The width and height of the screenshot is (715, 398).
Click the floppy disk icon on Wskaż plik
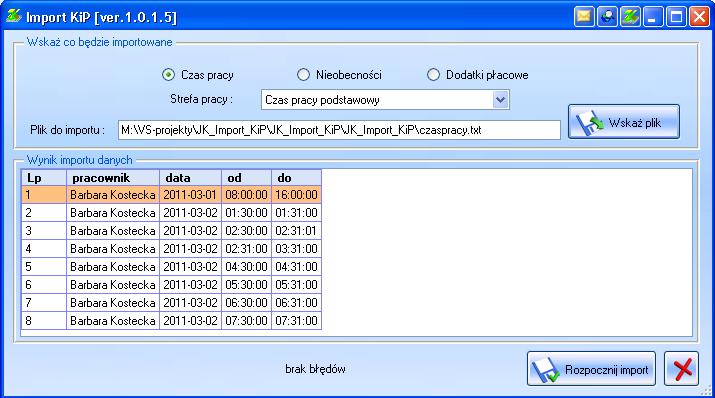[x=589, y=122]
